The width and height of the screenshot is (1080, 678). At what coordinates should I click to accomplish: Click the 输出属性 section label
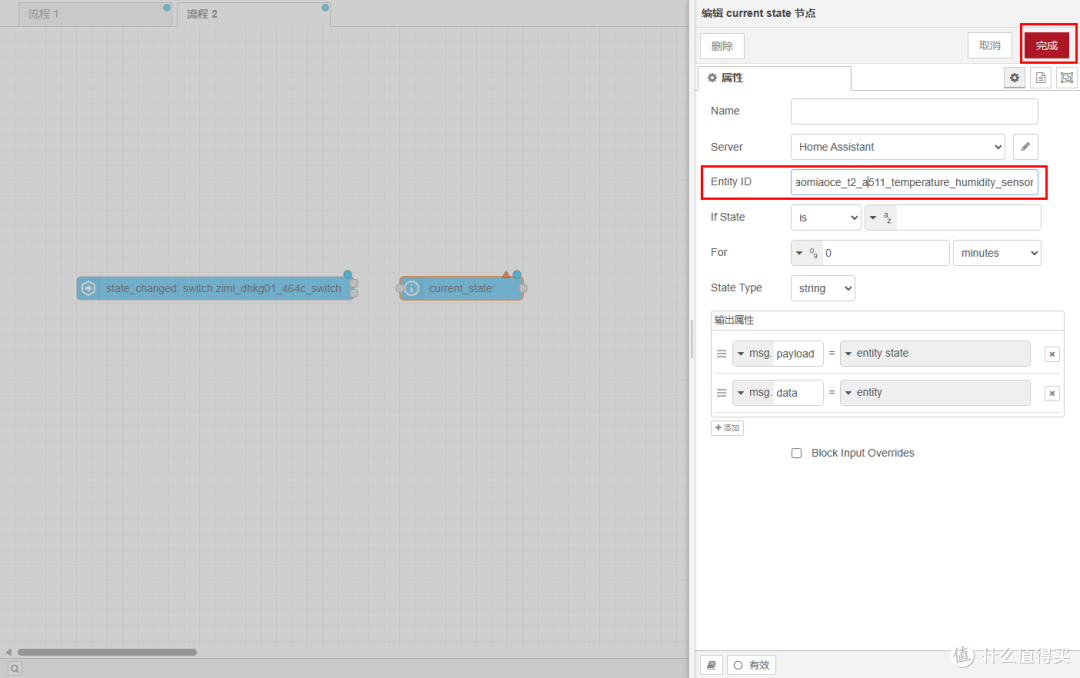pyautogui.click(x=734, y=320)
